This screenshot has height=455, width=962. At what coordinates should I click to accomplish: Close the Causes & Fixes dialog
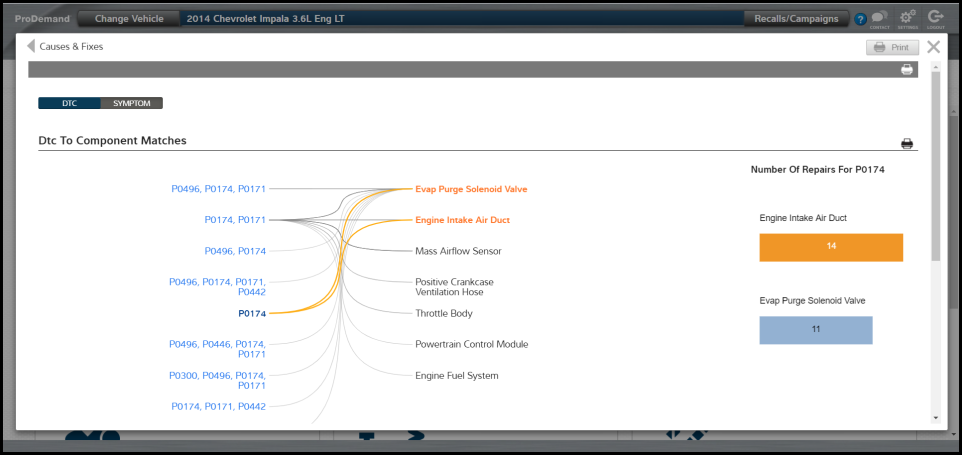click(933, 47)
